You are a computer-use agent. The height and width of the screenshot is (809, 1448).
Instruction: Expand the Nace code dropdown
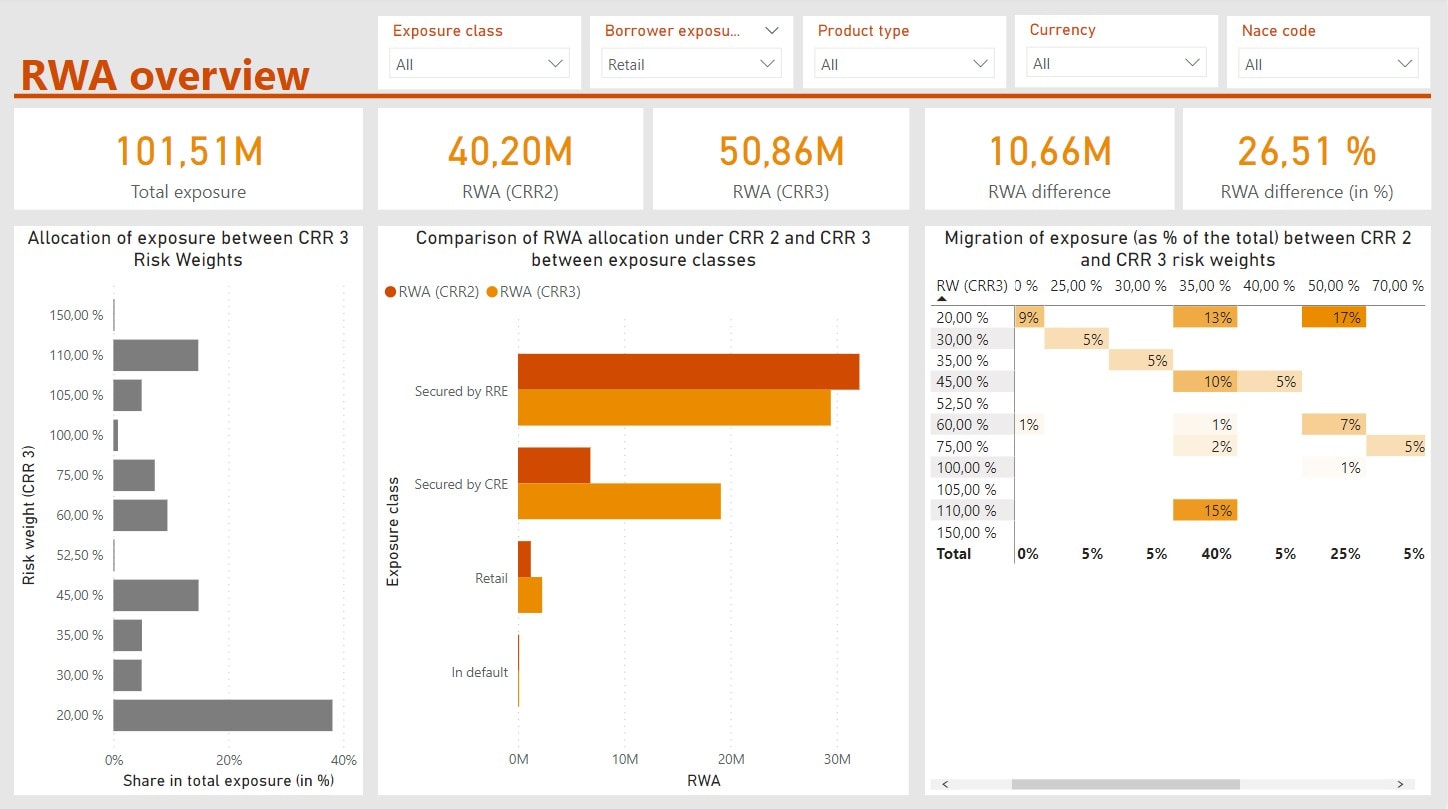tap(1329, 64)
